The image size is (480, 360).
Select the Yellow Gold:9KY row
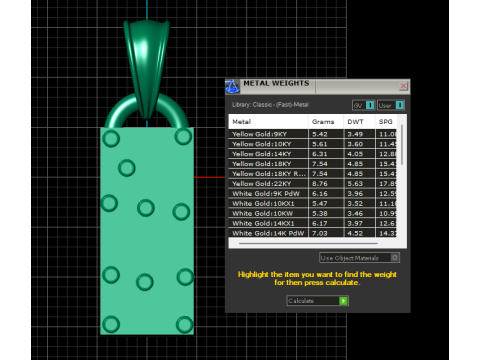[x=313, y=134]
